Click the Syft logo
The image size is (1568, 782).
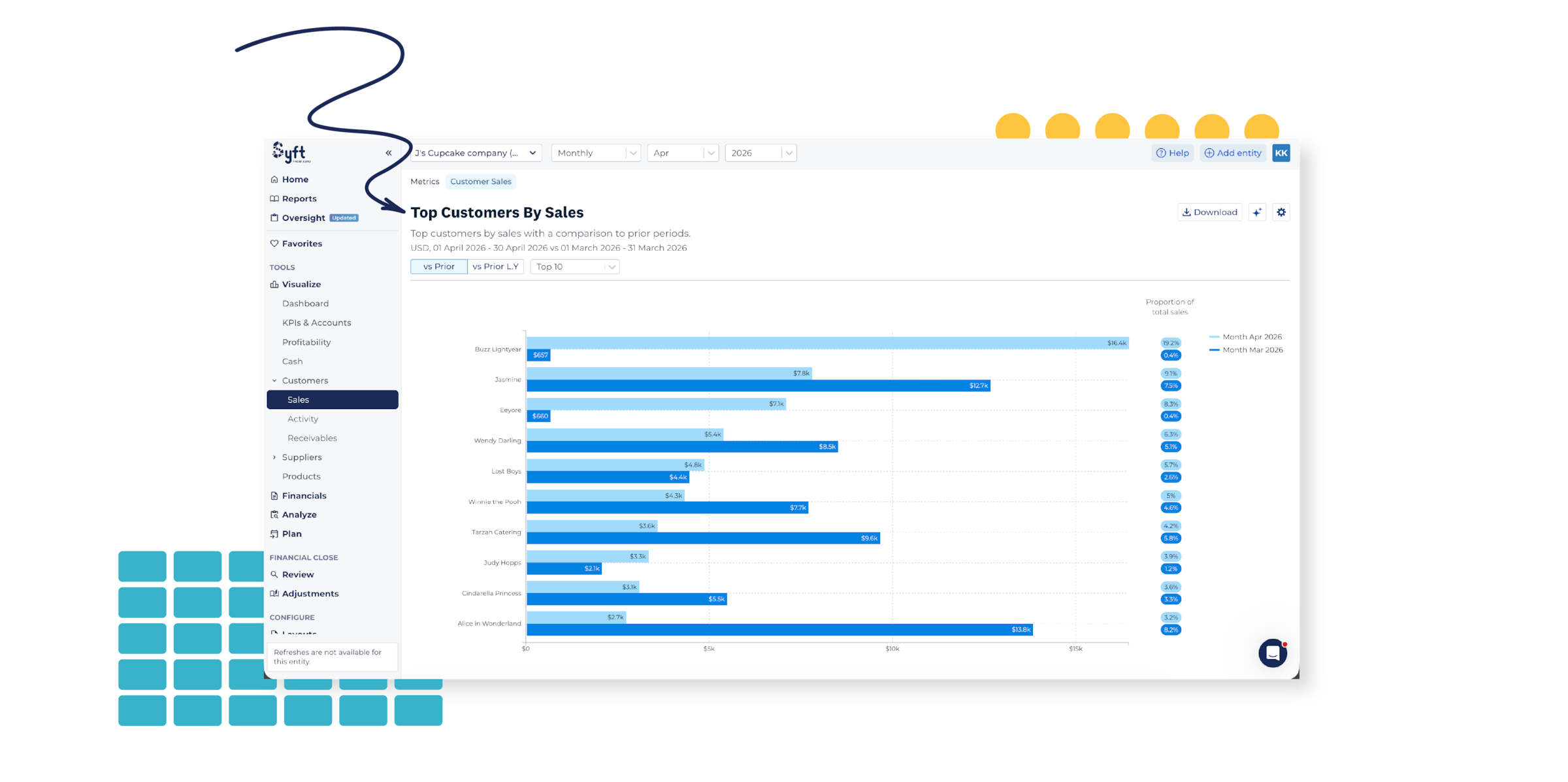[291, 152]
